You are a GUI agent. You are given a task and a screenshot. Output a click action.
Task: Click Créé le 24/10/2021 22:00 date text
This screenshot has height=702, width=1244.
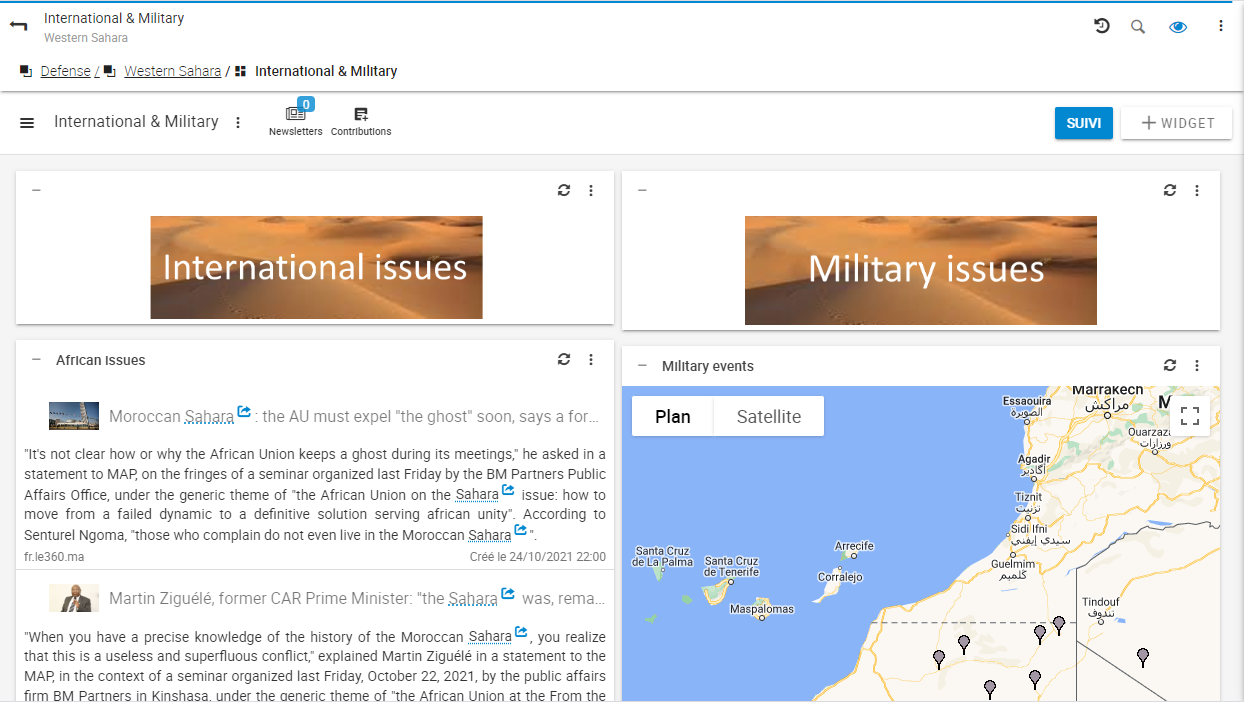[x=538, y=556]
